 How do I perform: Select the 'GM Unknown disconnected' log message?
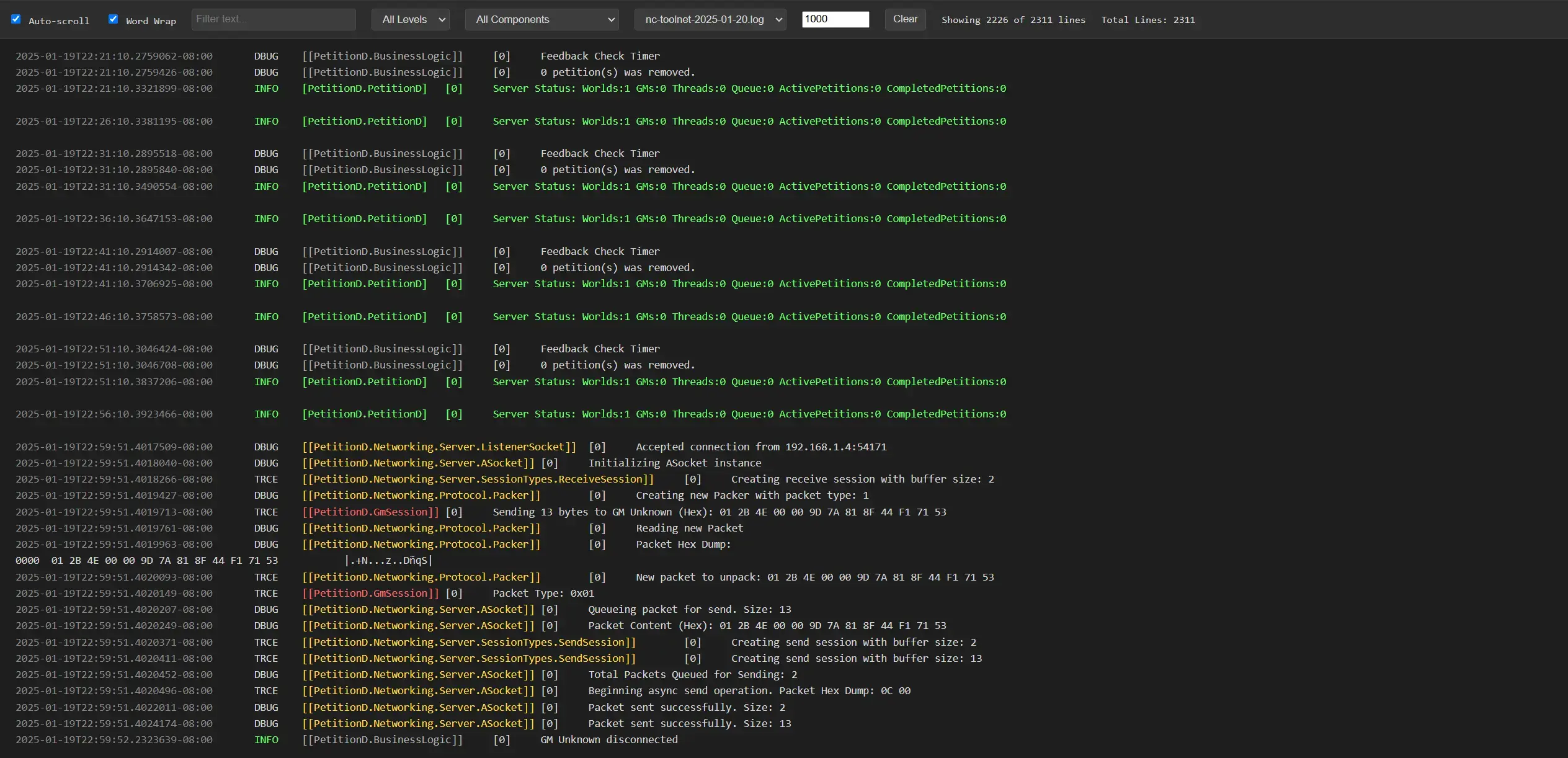[609, 739]
